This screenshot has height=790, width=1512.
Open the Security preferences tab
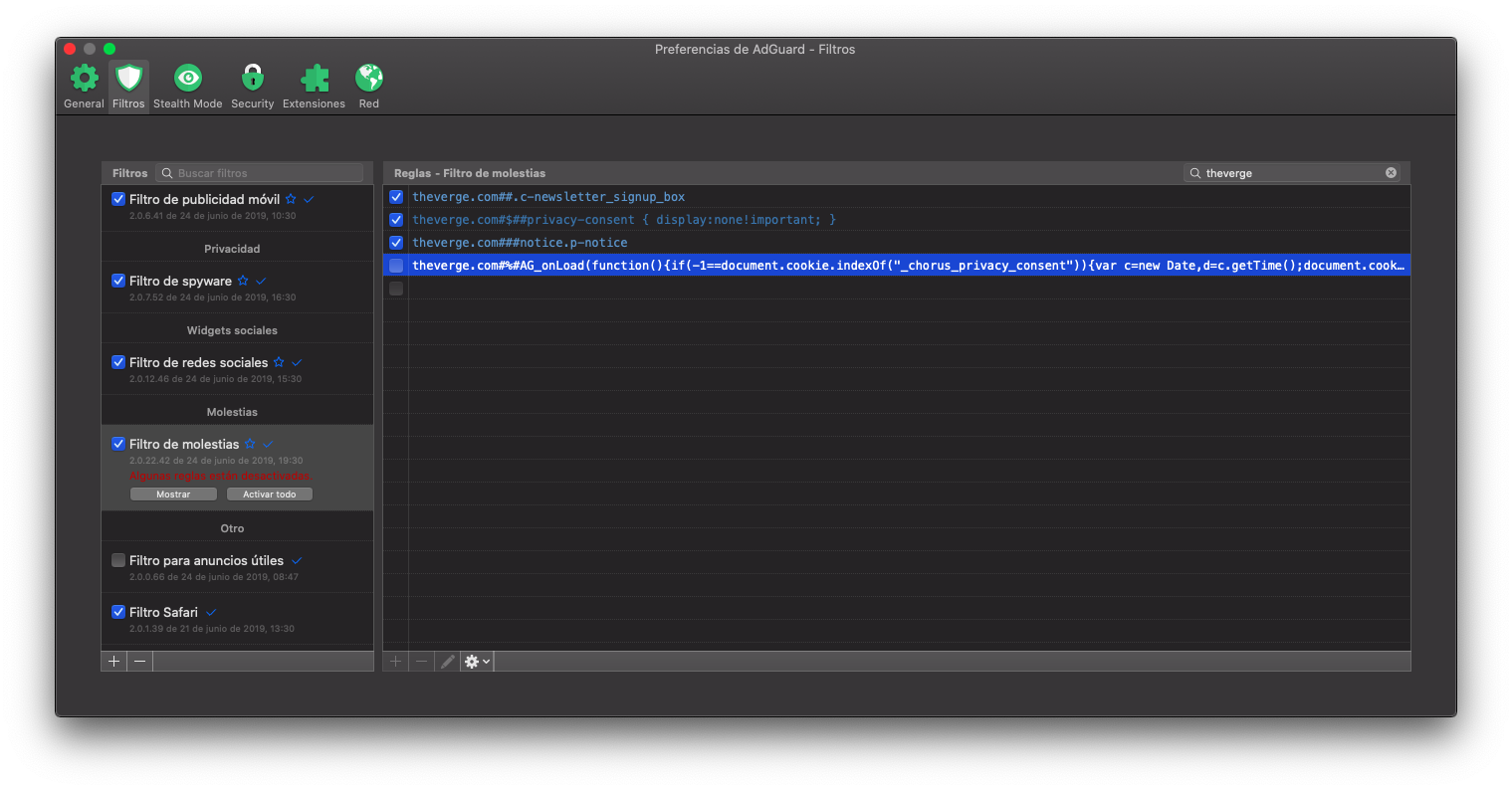tap(253, 87)
